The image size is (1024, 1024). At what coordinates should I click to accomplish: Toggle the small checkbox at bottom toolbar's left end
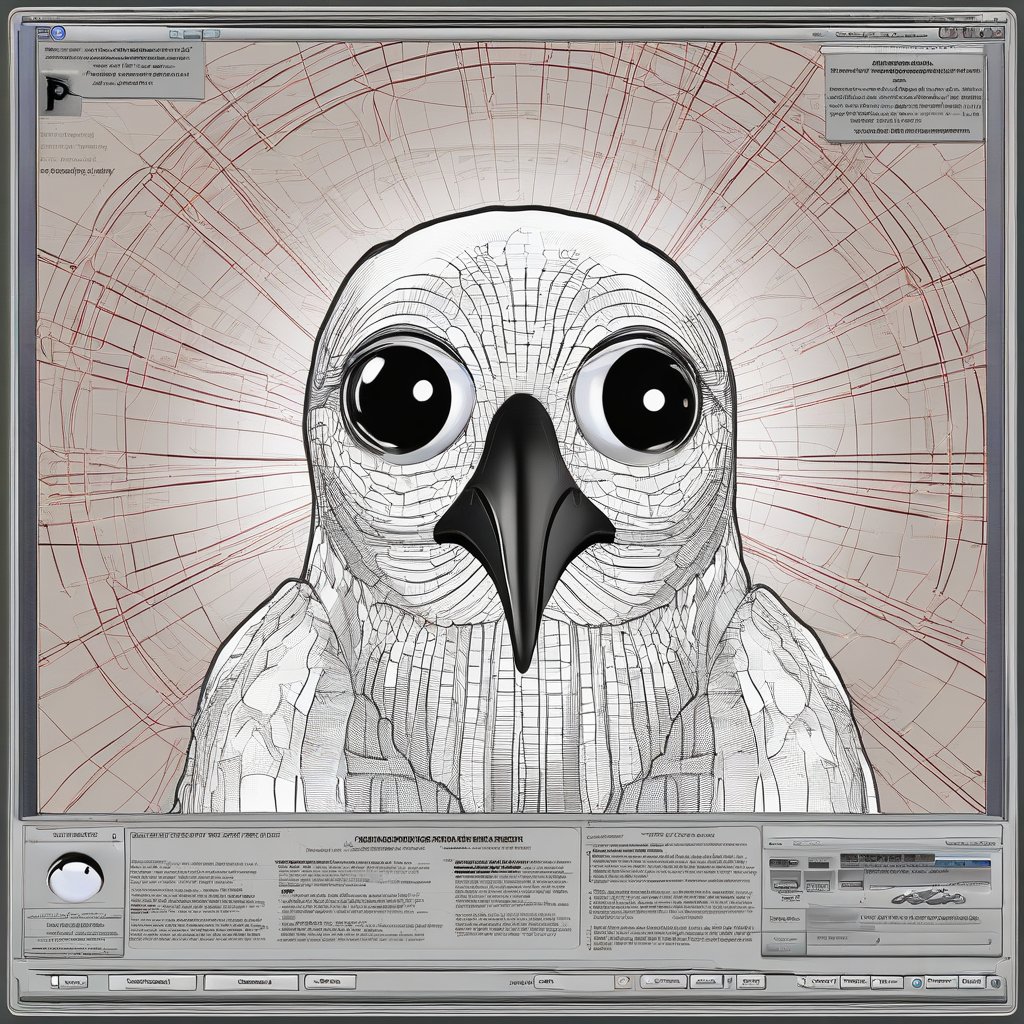click(55, 981)
